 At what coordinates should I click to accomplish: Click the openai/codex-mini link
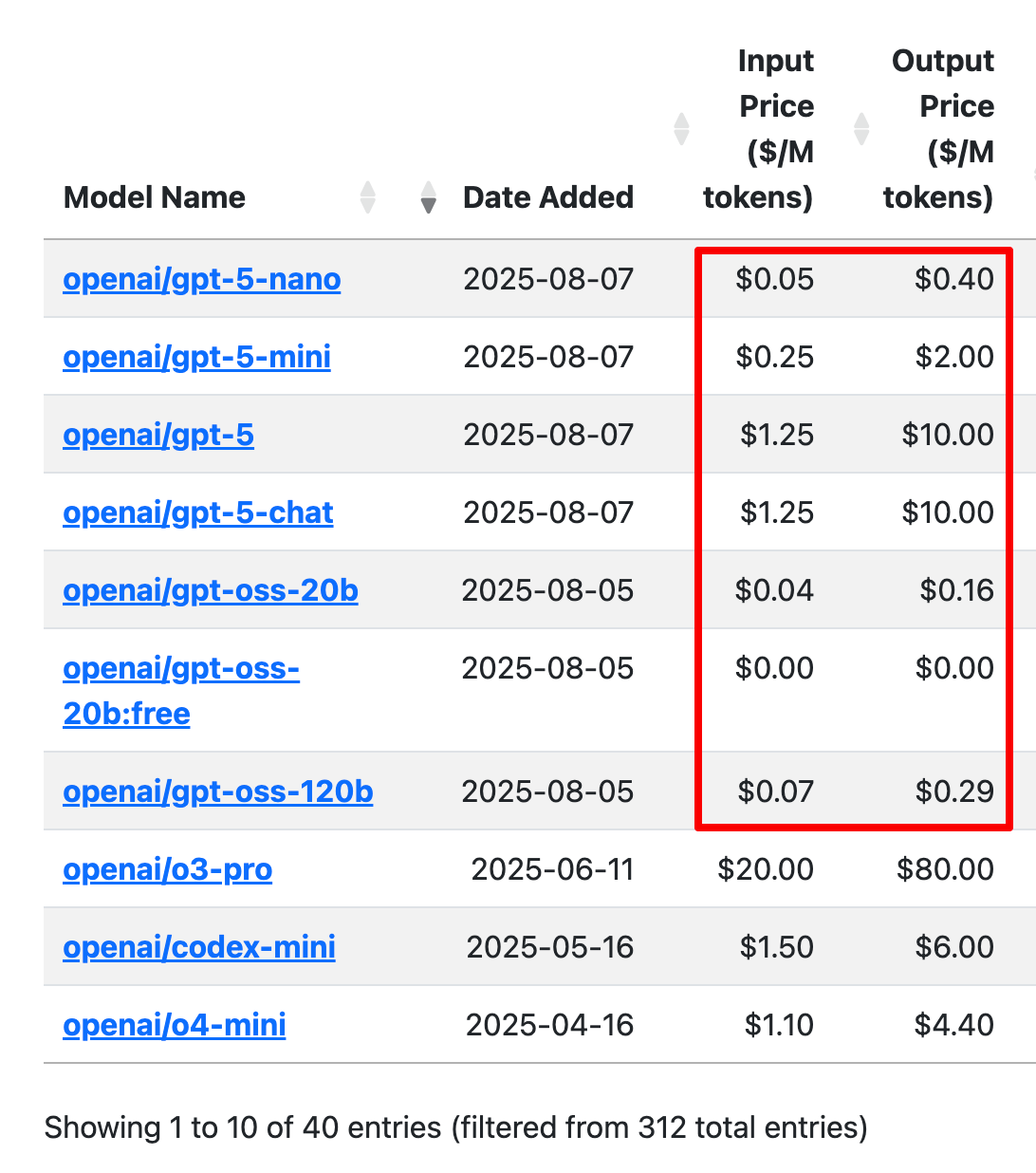point(199,947)
